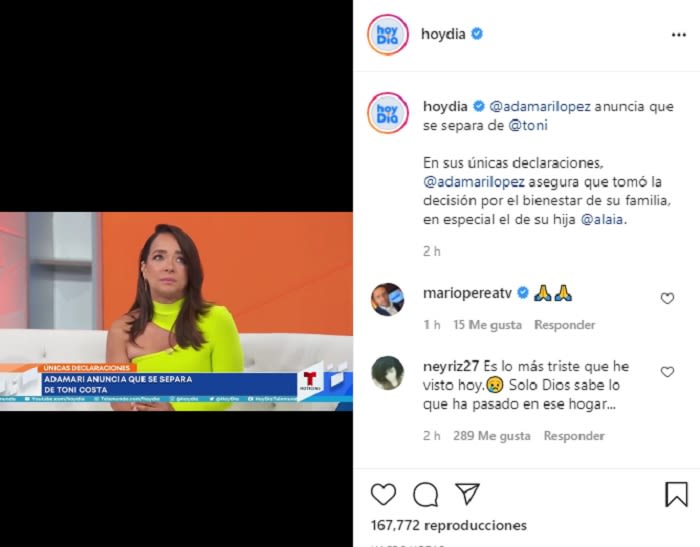700x547 pixels.
Task: Open hoydia profile picture in header
Action: point(388,35)
